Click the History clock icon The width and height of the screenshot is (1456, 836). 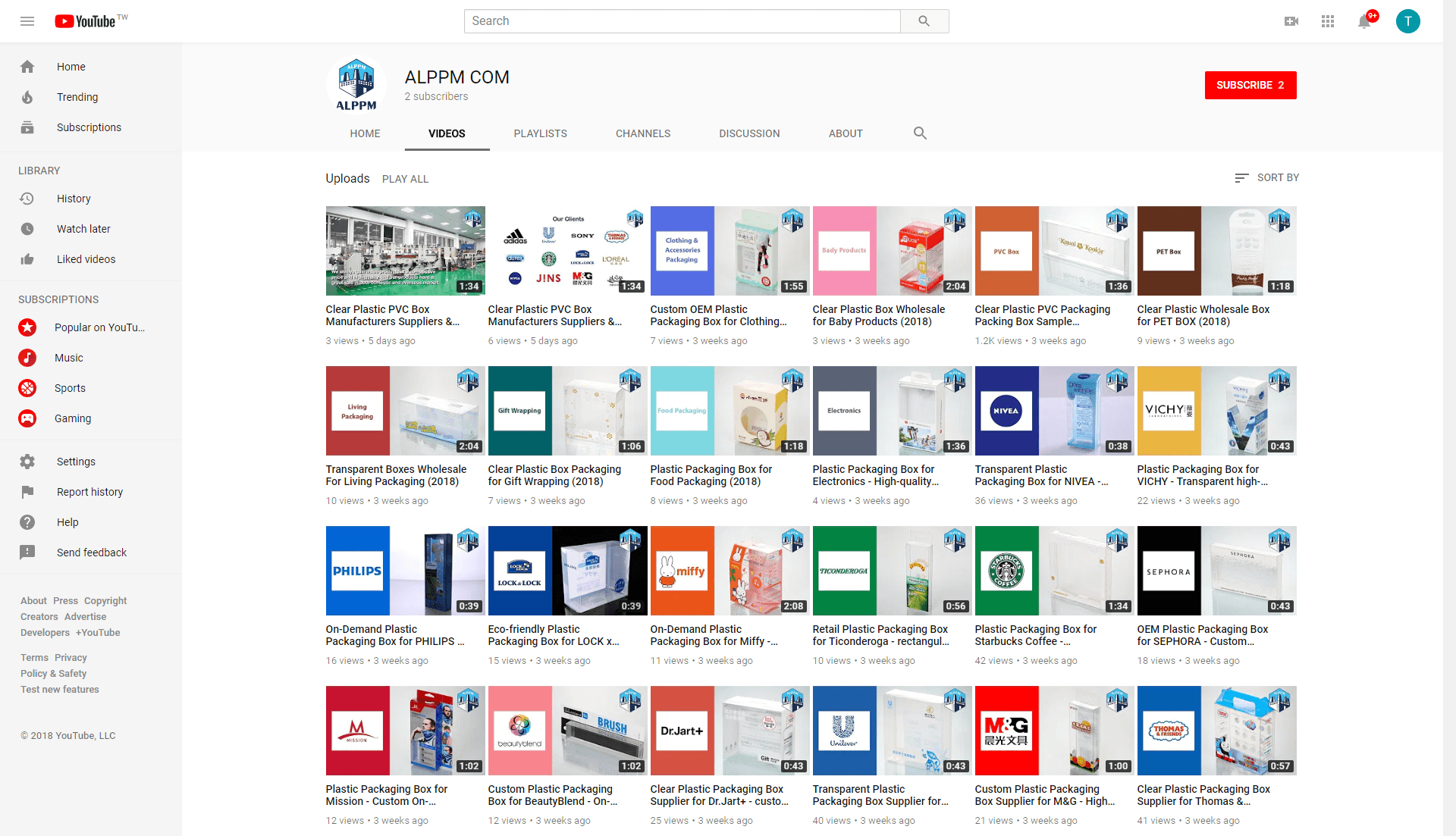tap(27, 199)
